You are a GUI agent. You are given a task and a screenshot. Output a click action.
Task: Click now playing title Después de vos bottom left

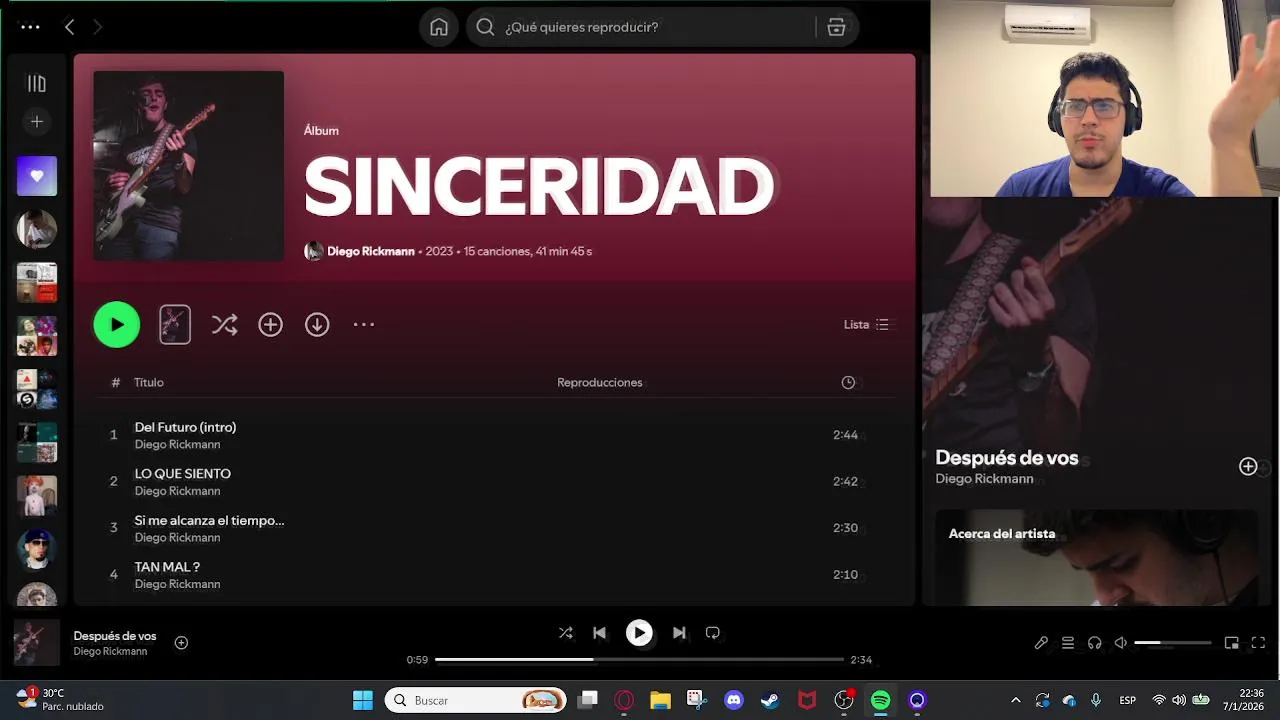[115, 636]
